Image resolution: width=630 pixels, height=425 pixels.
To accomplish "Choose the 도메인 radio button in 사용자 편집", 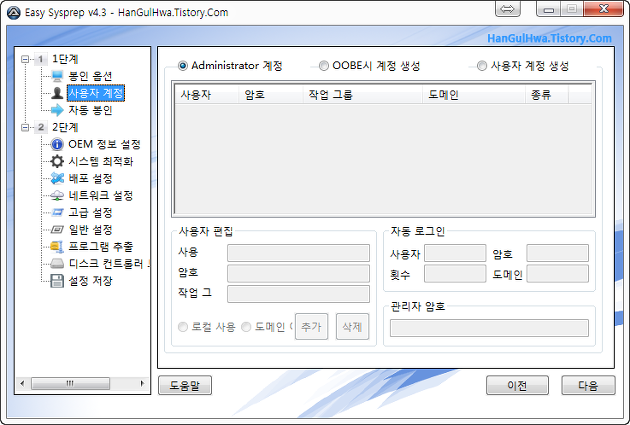I will (246, 327).
